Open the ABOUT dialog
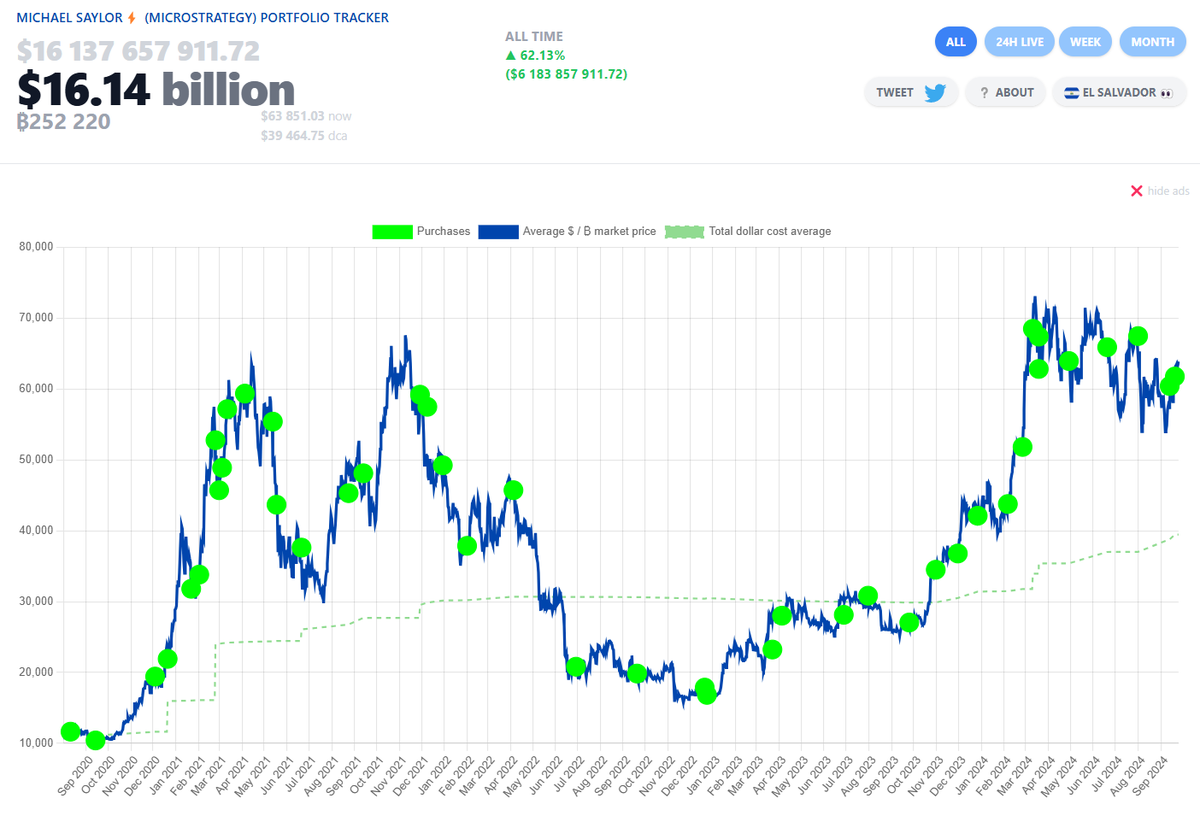Viewport: 1200px width, 822px height. pyautogui.click(x=1005, y=92)
